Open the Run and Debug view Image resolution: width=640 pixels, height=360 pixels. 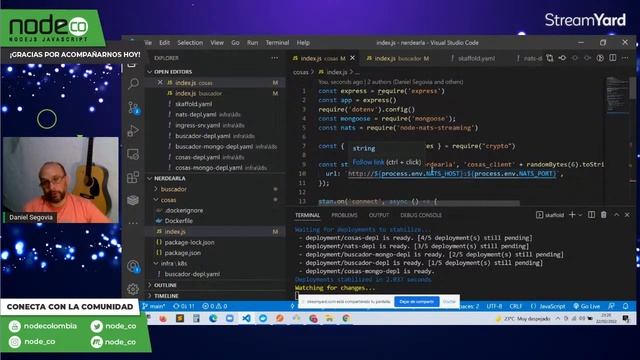click(x=133, y=131)
